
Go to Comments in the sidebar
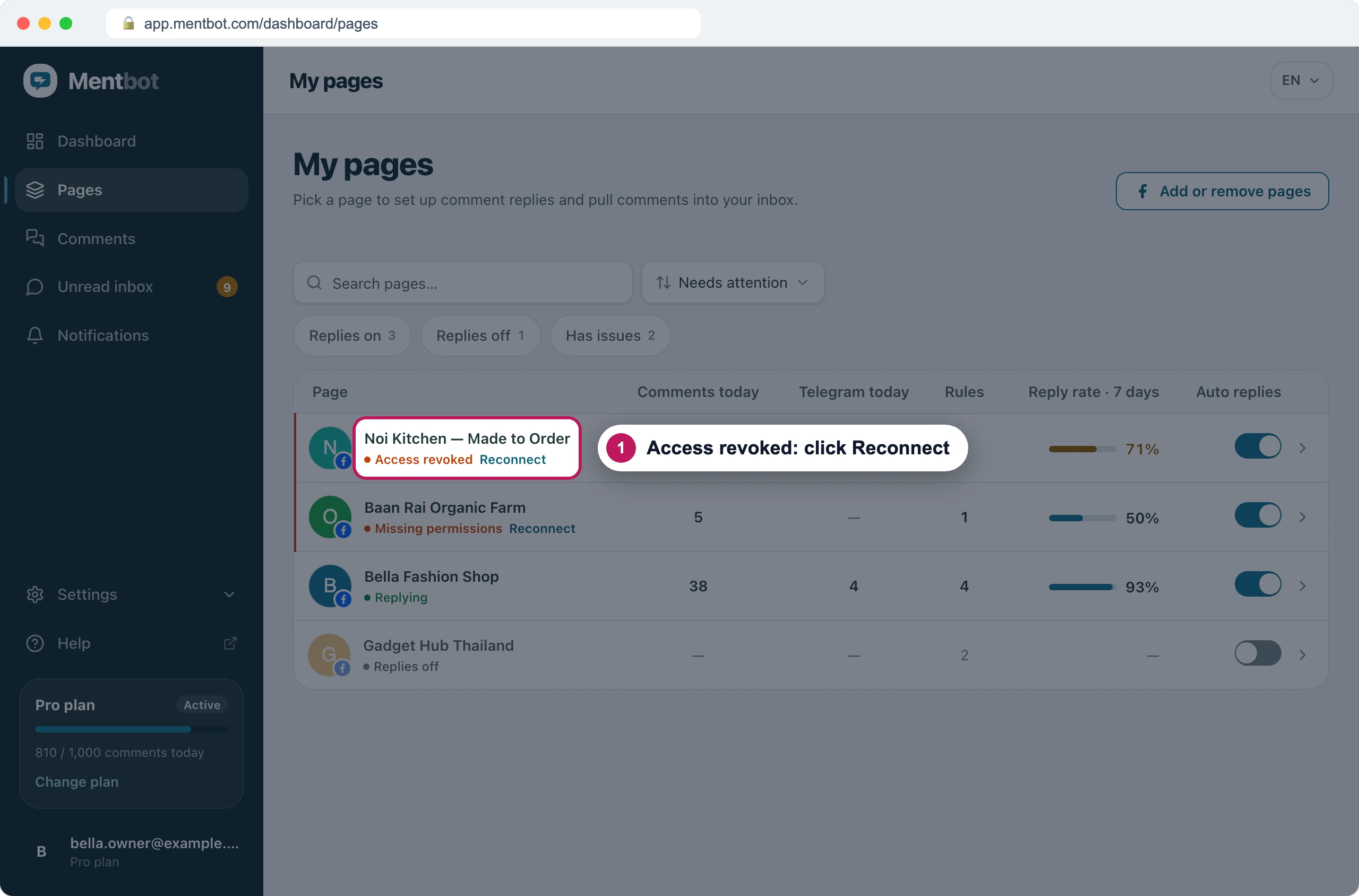click(x=132, y=238)
